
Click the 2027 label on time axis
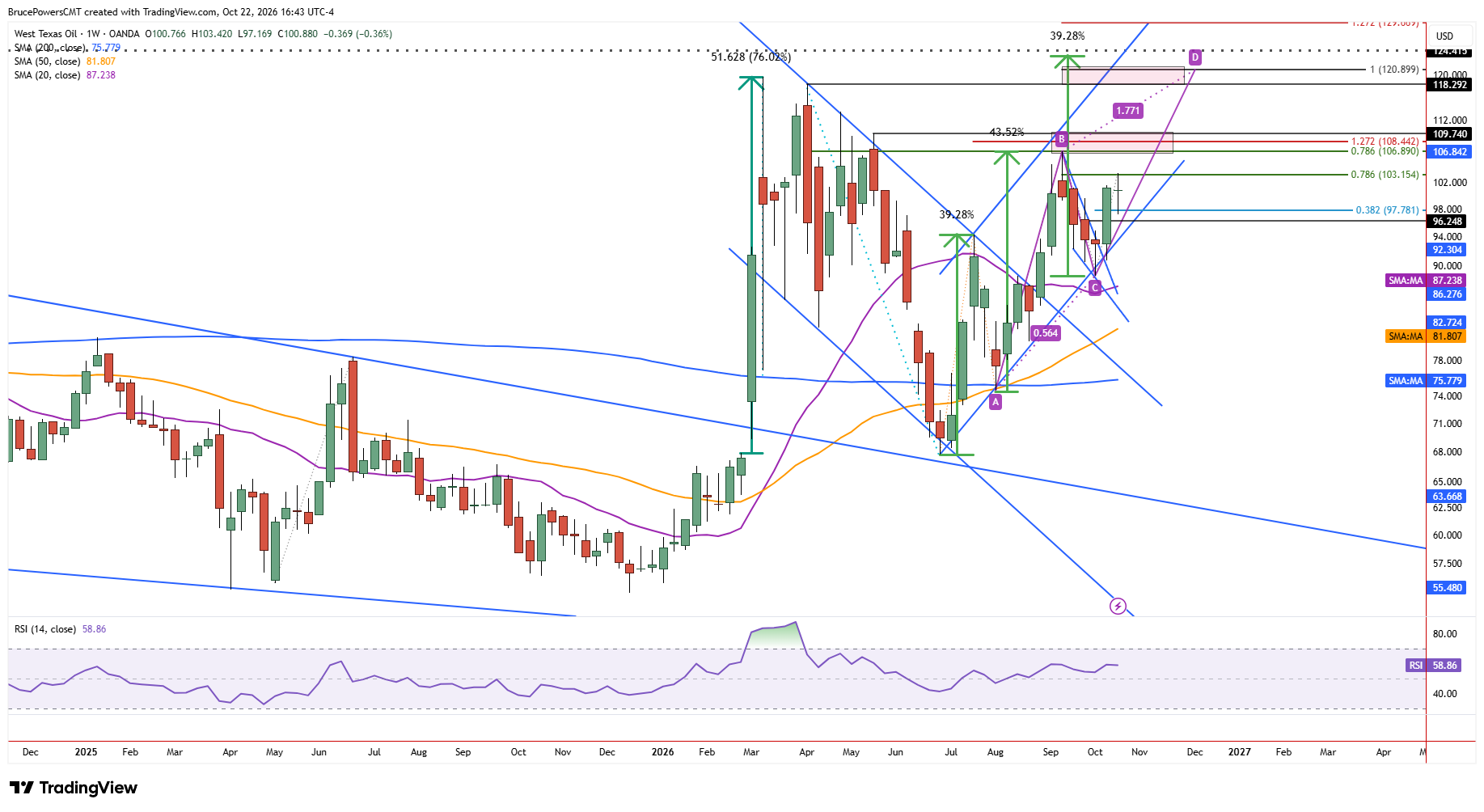(x=1239, y=752)
